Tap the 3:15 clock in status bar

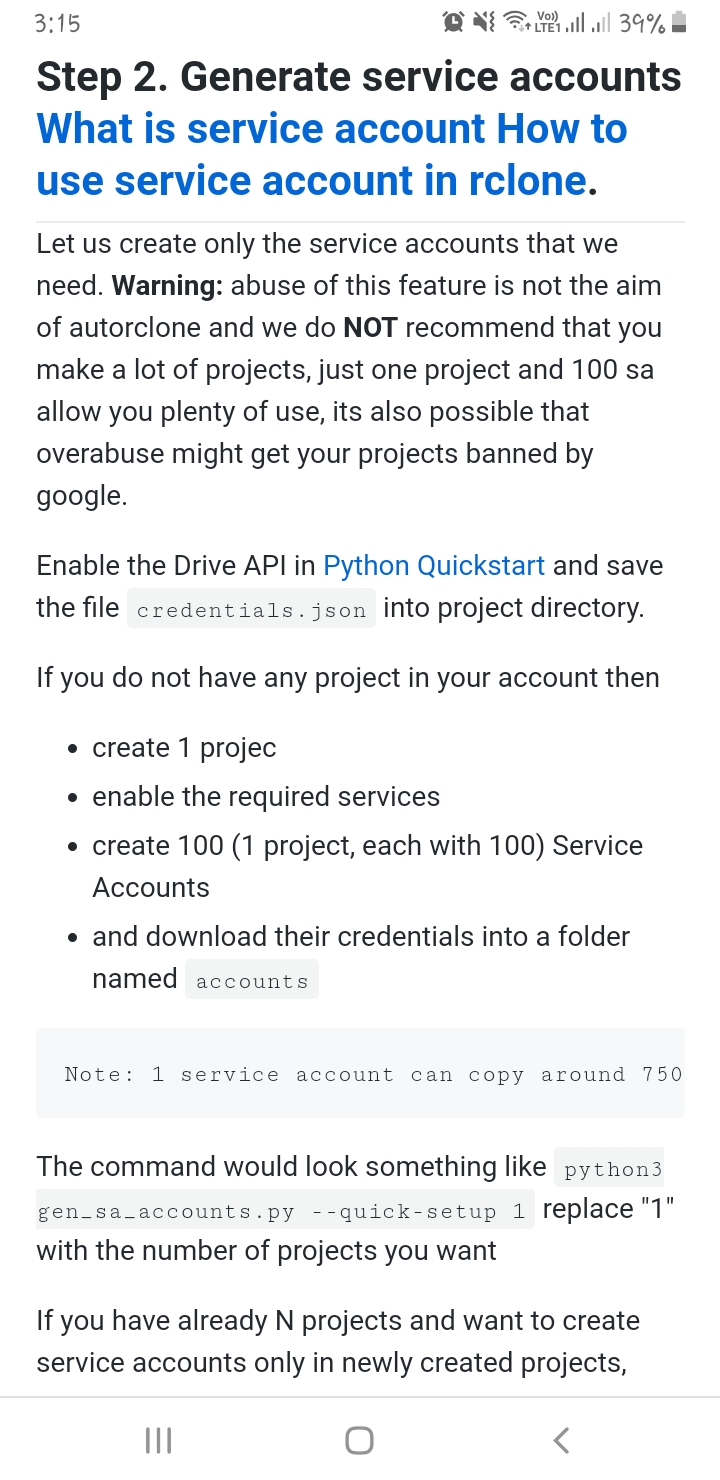[57, 23]
